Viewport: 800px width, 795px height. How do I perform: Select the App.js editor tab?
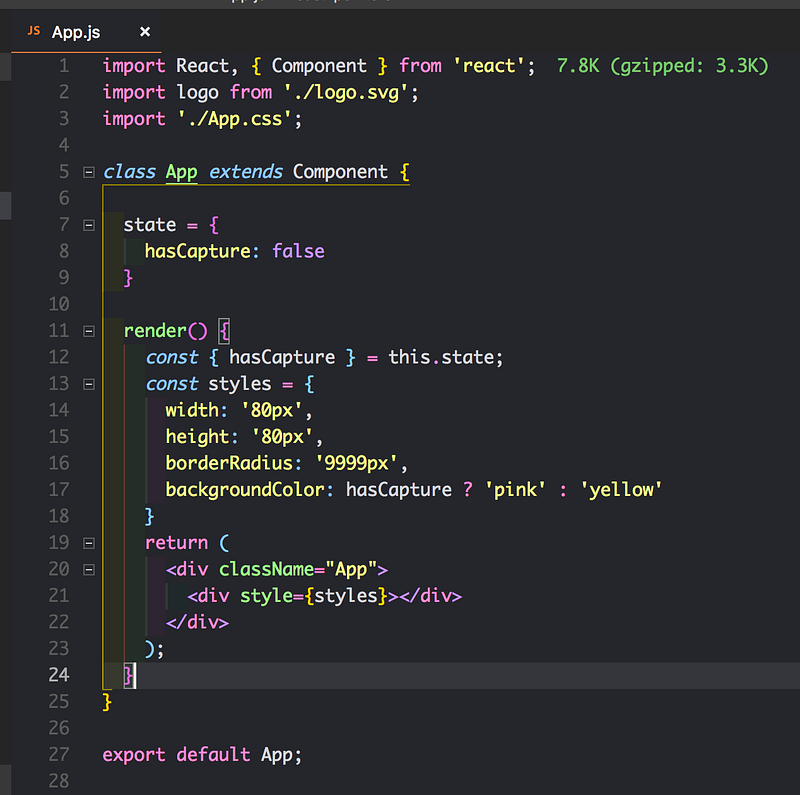coord(86,32)
